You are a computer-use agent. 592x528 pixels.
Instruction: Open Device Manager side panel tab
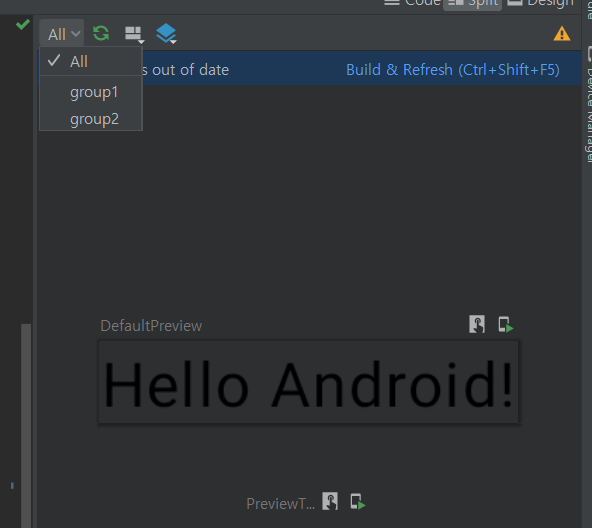click(x=588, y=105)
